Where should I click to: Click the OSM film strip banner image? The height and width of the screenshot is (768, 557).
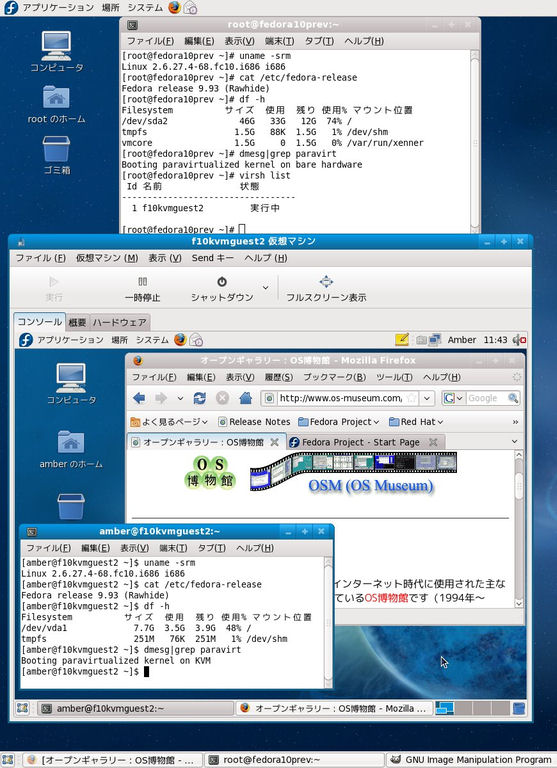coord(353,471)
